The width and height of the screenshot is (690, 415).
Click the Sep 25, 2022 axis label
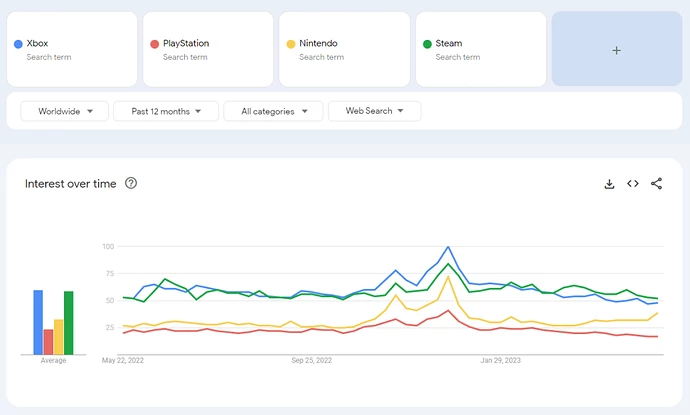[312, 360]
